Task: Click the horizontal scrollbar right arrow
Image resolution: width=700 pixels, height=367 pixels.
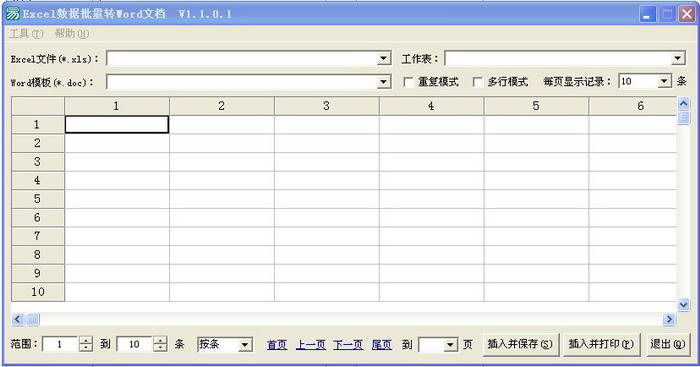Action: point(669,319)
